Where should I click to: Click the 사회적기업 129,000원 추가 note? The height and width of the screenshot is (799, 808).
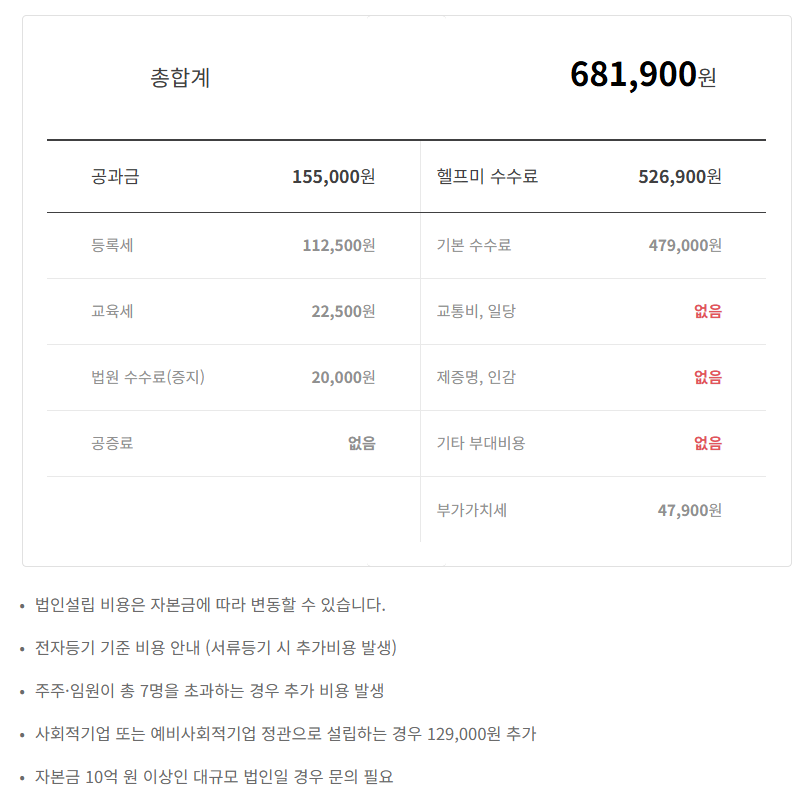click(x=285, y=734)
